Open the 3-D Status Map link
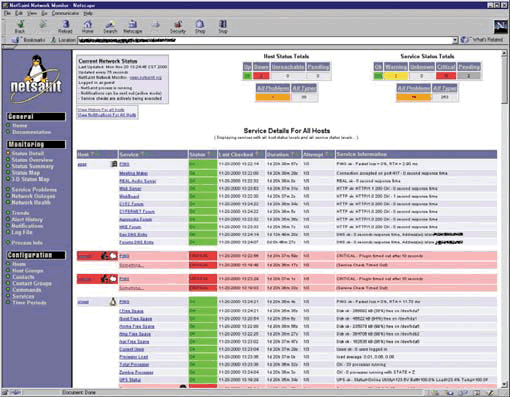The image size is (510, 397). click(x=31, y=179)
